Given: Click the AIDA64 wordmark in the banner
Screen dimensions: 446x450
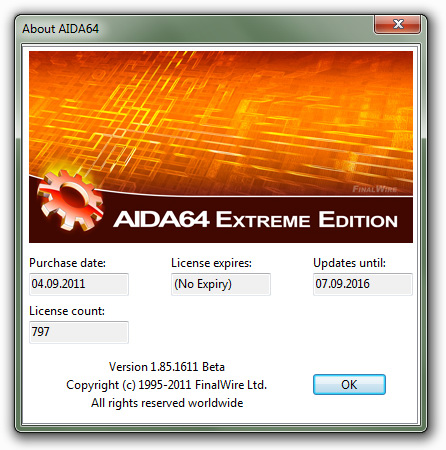Looking at the screenshot, I should pos(161,219).
